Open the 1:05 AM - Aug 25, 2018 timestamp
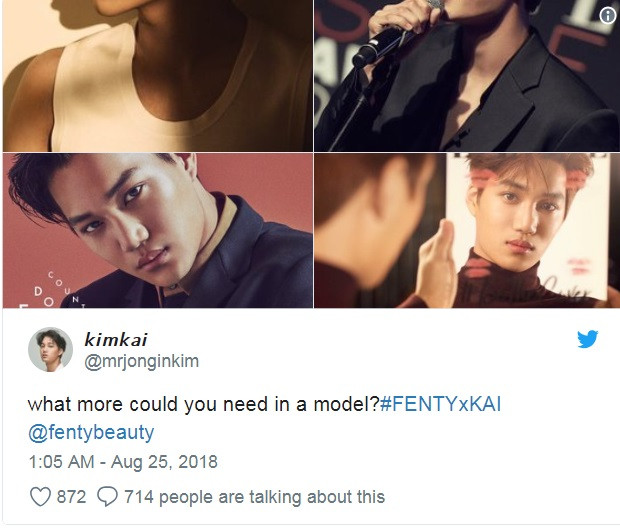Image resolution: width=620 pixels, height=529 pixels. coord(123,462)
